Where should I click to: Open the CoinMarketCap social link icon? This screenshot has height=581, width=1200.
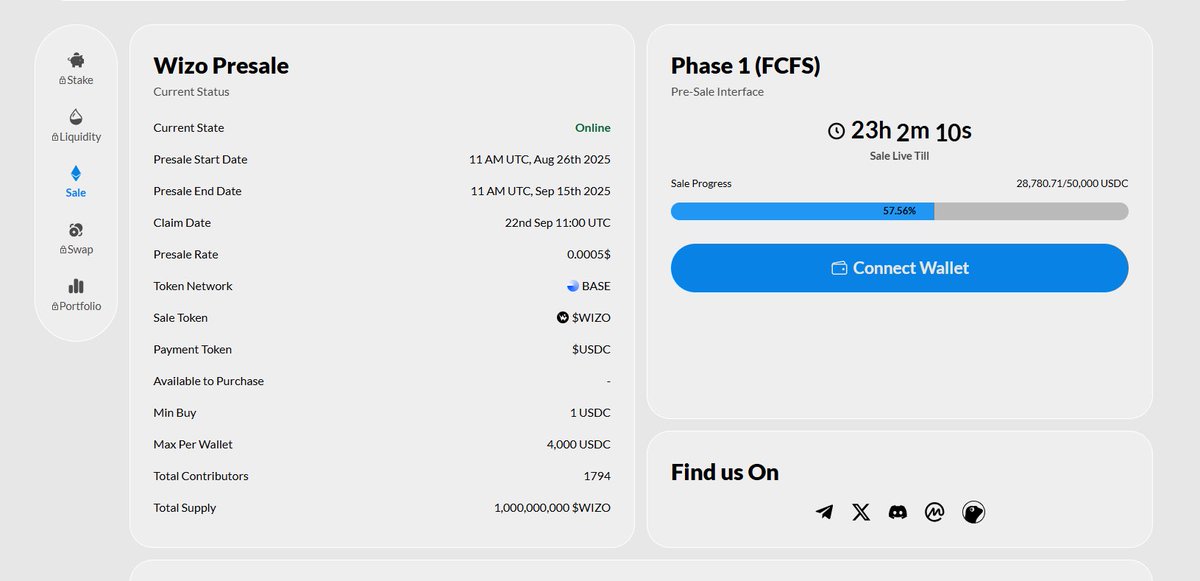pyautogui.click(x=935, y=512)
